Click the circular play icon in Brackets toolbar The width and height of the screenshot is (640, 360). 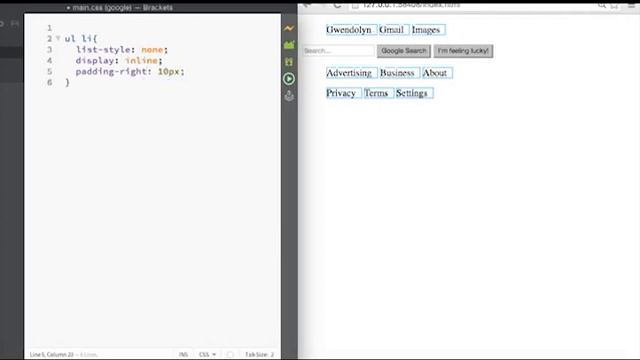[x=289, y=79]
